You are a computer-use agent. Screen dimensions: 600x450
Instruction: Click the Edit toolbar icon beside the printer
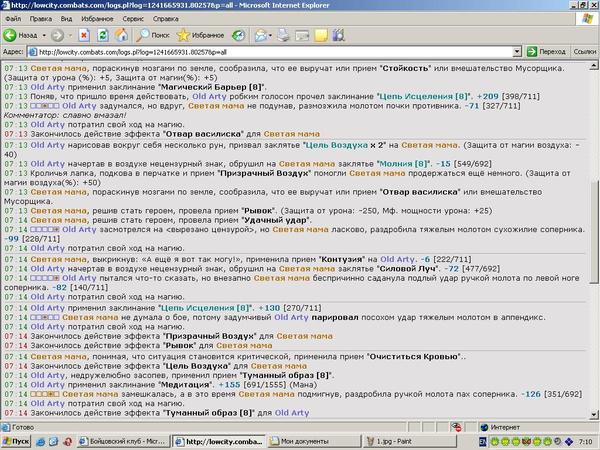(x=302, y=36)
